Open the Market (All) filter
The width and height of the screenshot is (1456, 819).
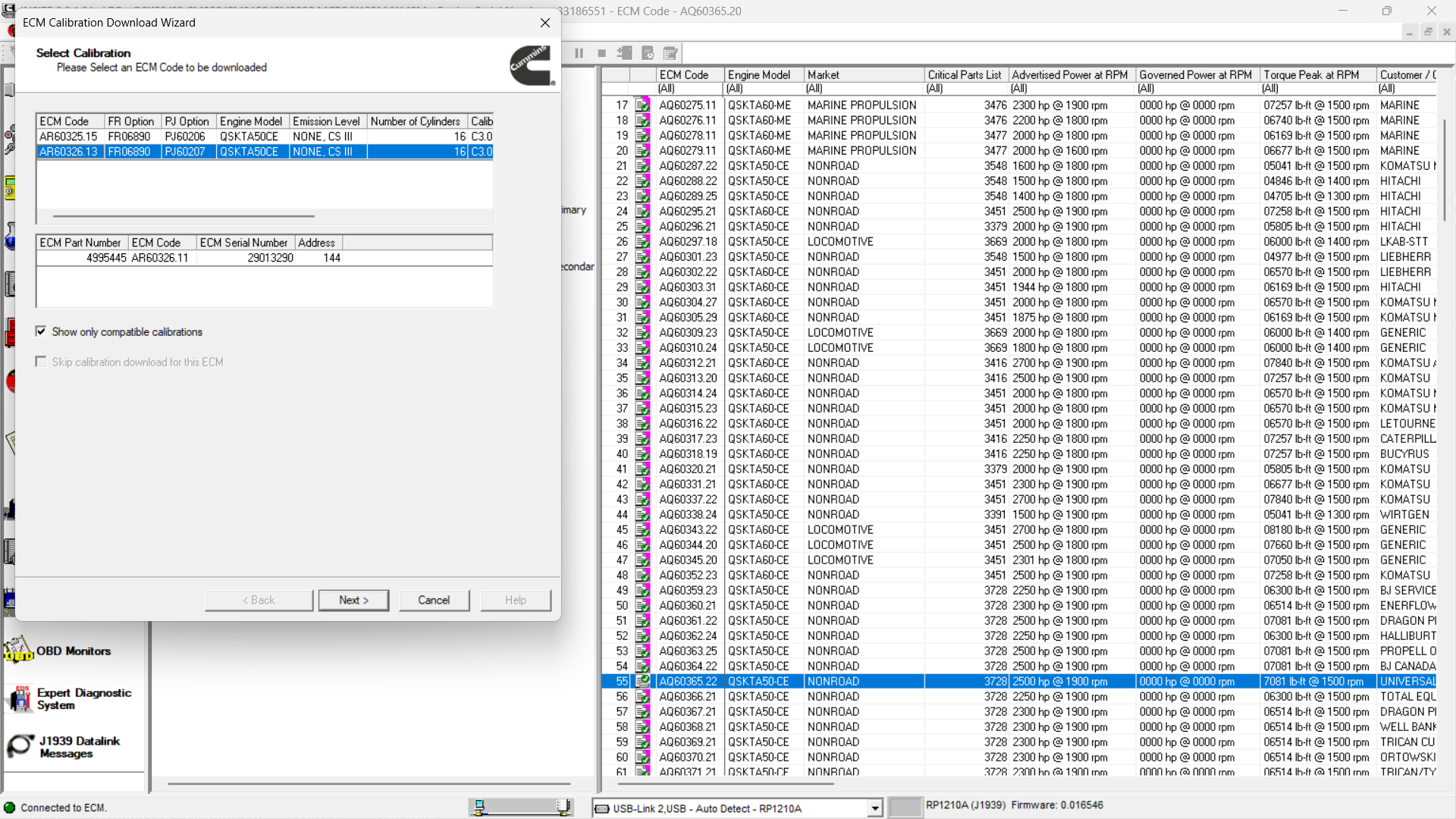864,89
